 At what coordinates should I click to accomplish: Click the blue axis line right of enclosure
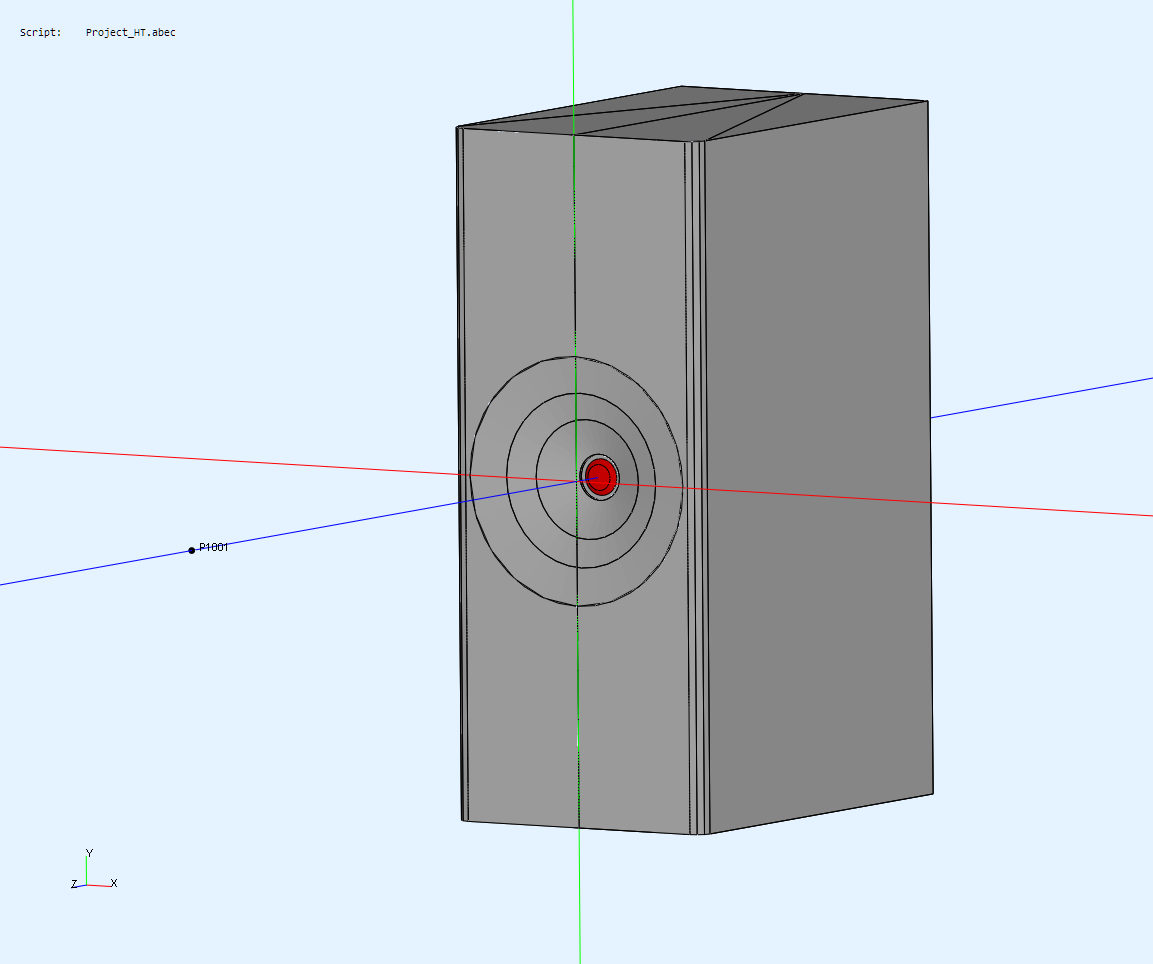1040,398
